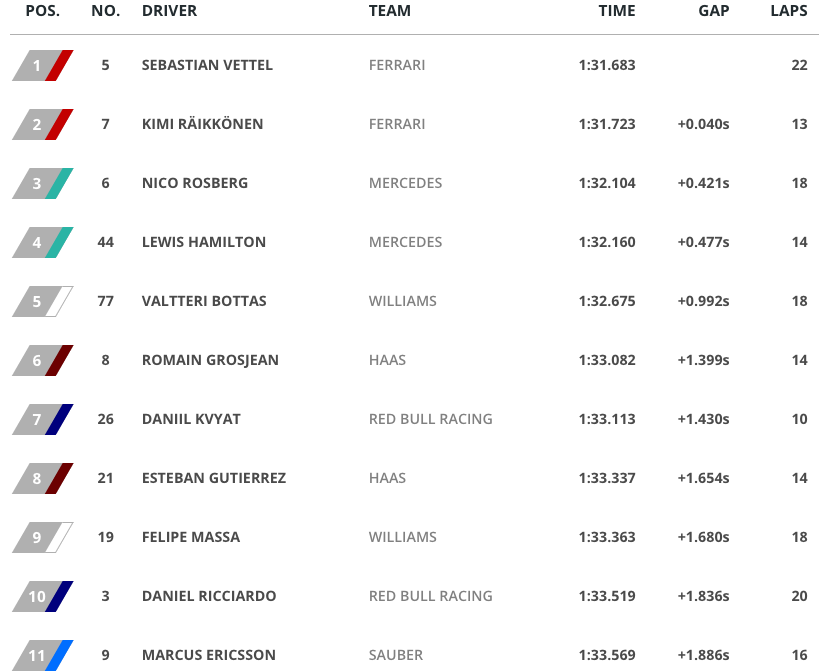Open Sebastian Vettel's driver name

tap(207, 65)
